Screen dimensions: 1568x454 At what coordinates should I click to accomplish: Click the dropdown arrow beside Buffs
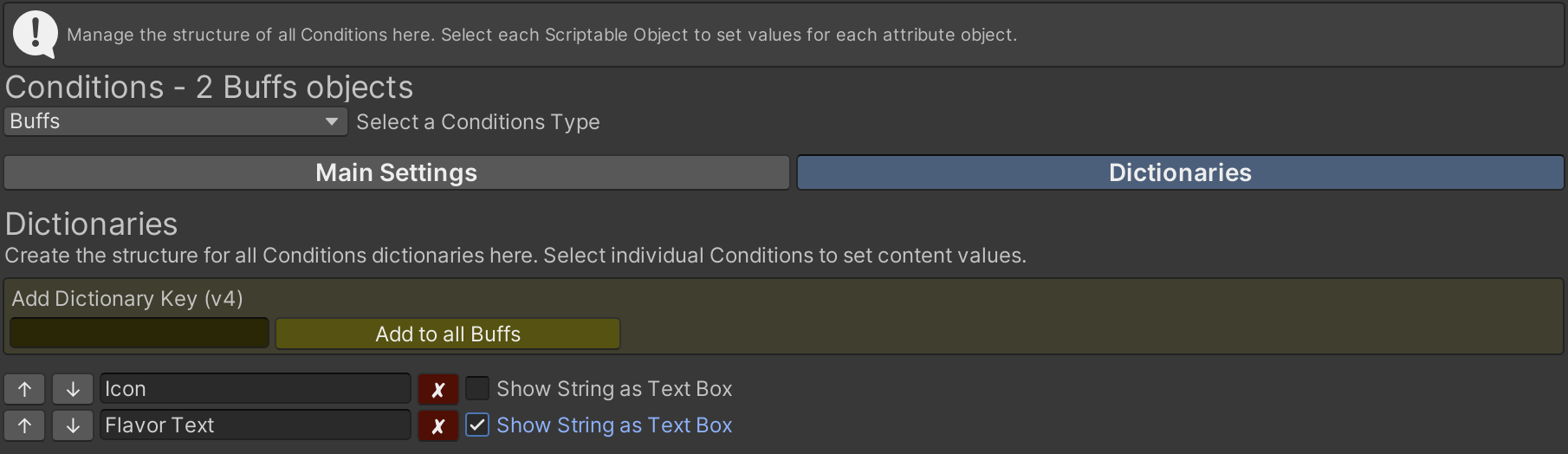[331, 121]
